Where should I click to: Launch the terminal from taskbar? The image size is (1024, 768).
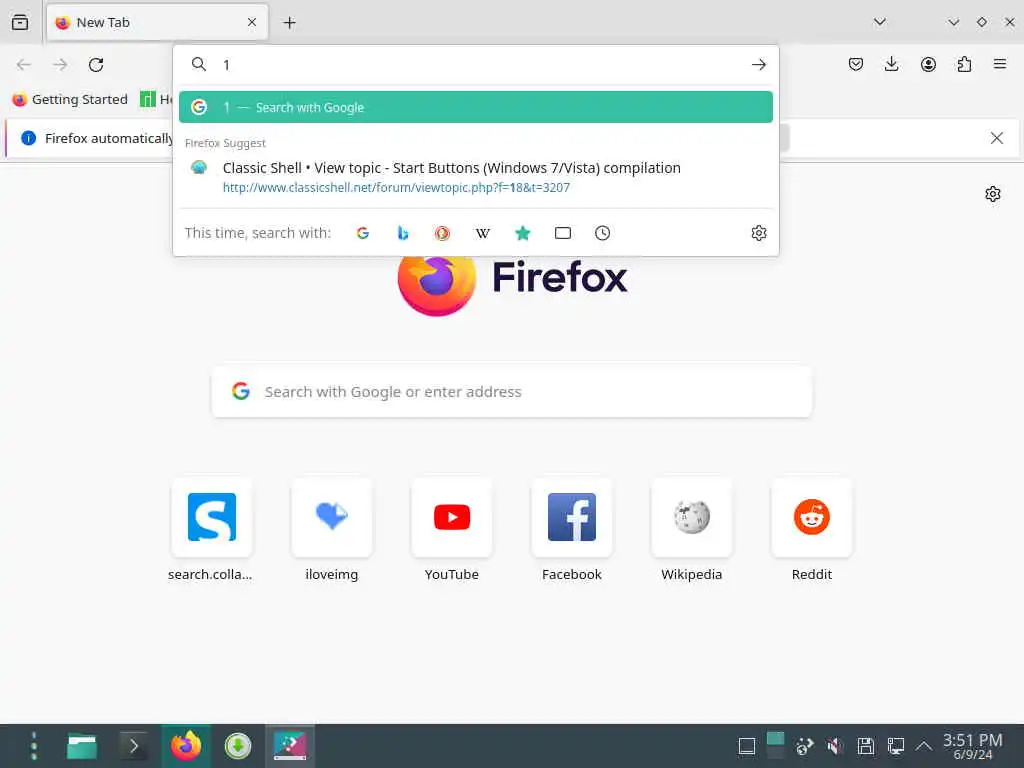134,746
